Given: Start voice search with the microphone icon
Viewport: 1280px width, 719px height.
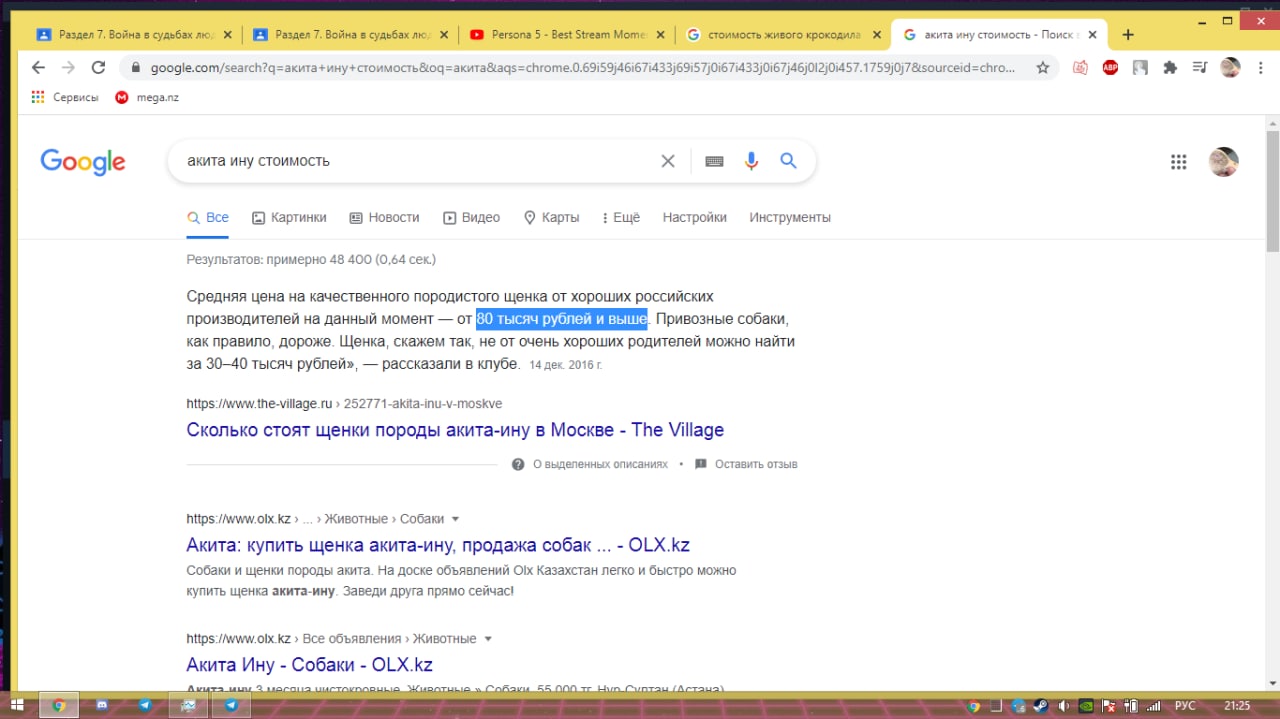Looking at the screenshot, I should tap(751, 161).
